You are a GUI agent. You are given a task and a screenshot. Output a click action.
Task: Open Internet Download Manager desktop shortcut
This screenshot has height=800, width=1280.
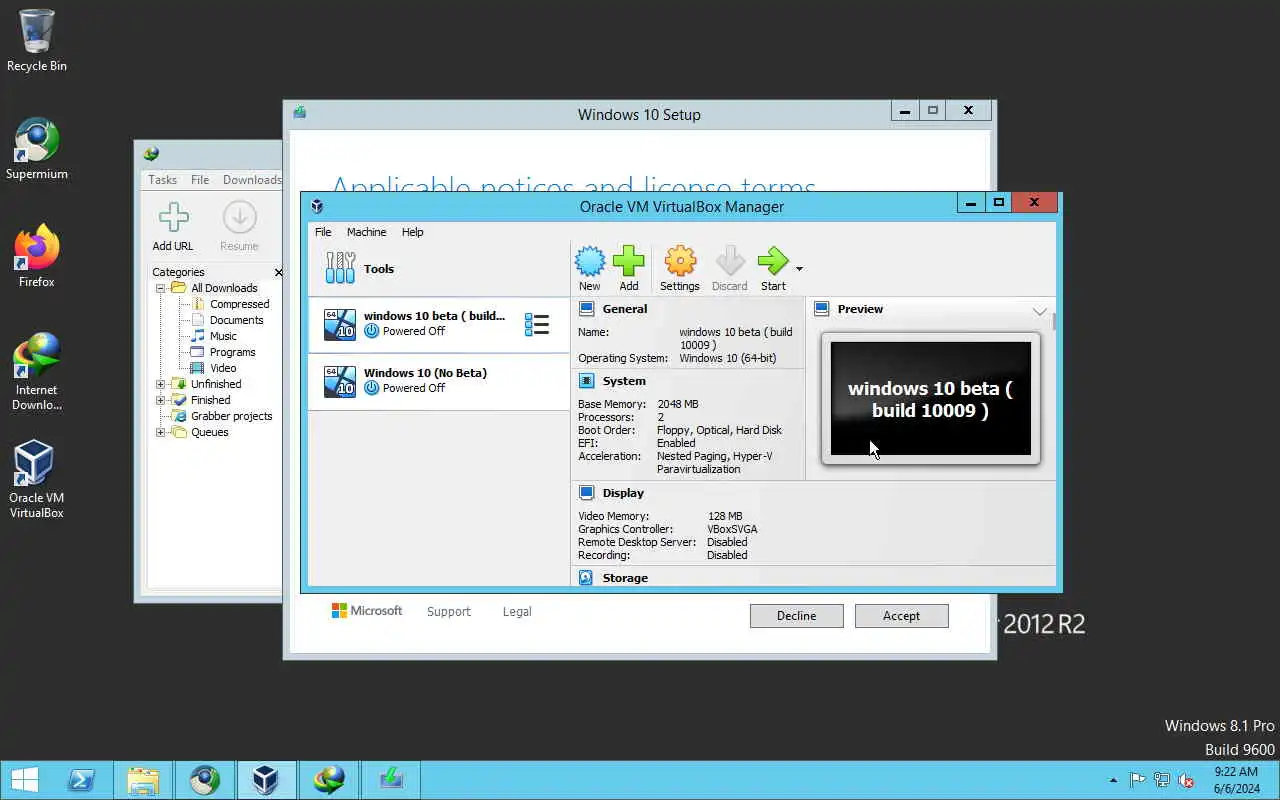click(37, 372)
